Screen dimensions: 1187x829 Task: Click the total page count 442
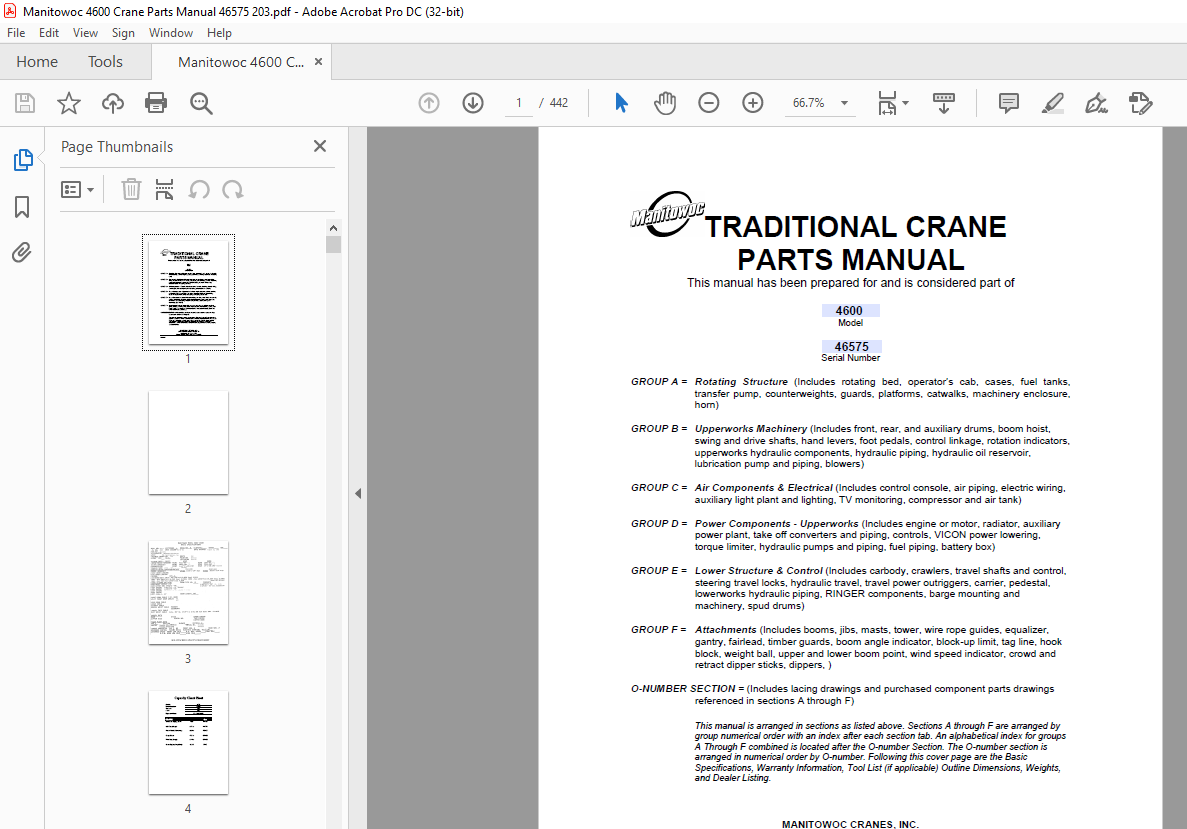pos(559,103)
